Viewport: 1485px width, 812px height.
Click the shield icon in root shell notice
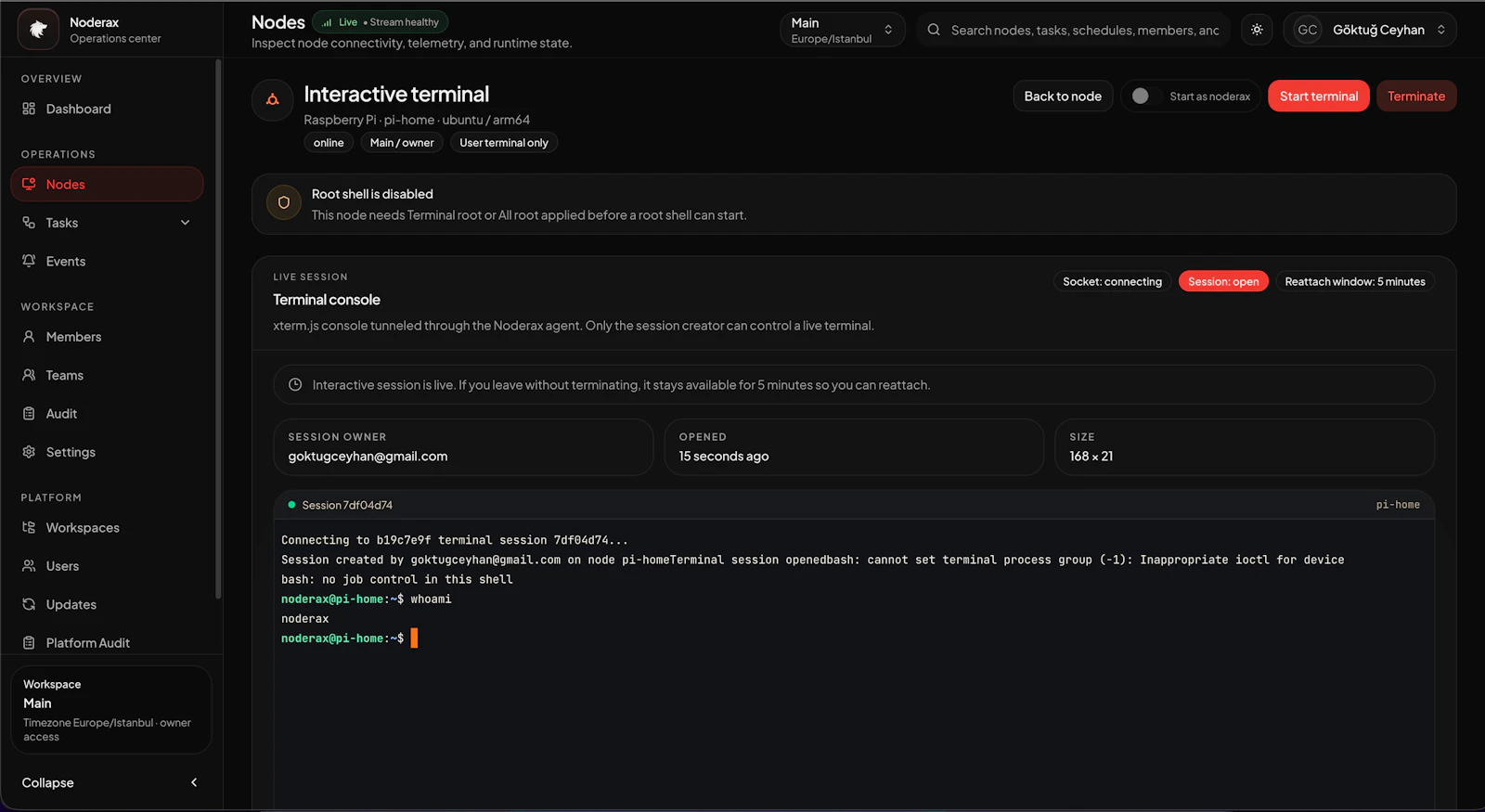[284, 203]
